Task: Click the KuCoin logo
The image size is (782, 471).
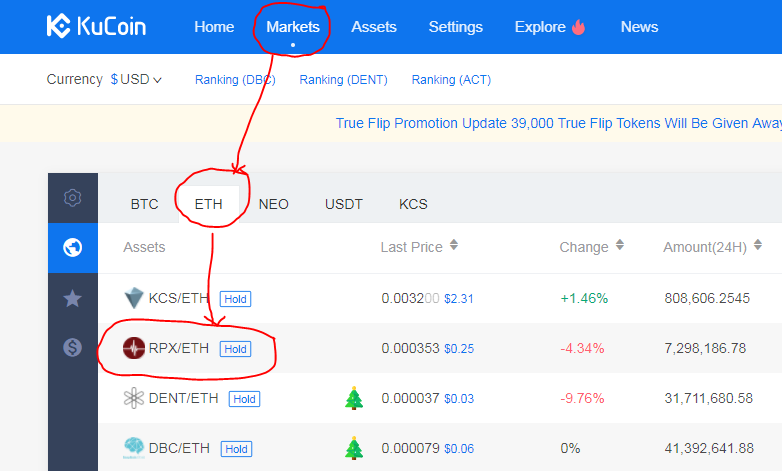Action: 96,26
